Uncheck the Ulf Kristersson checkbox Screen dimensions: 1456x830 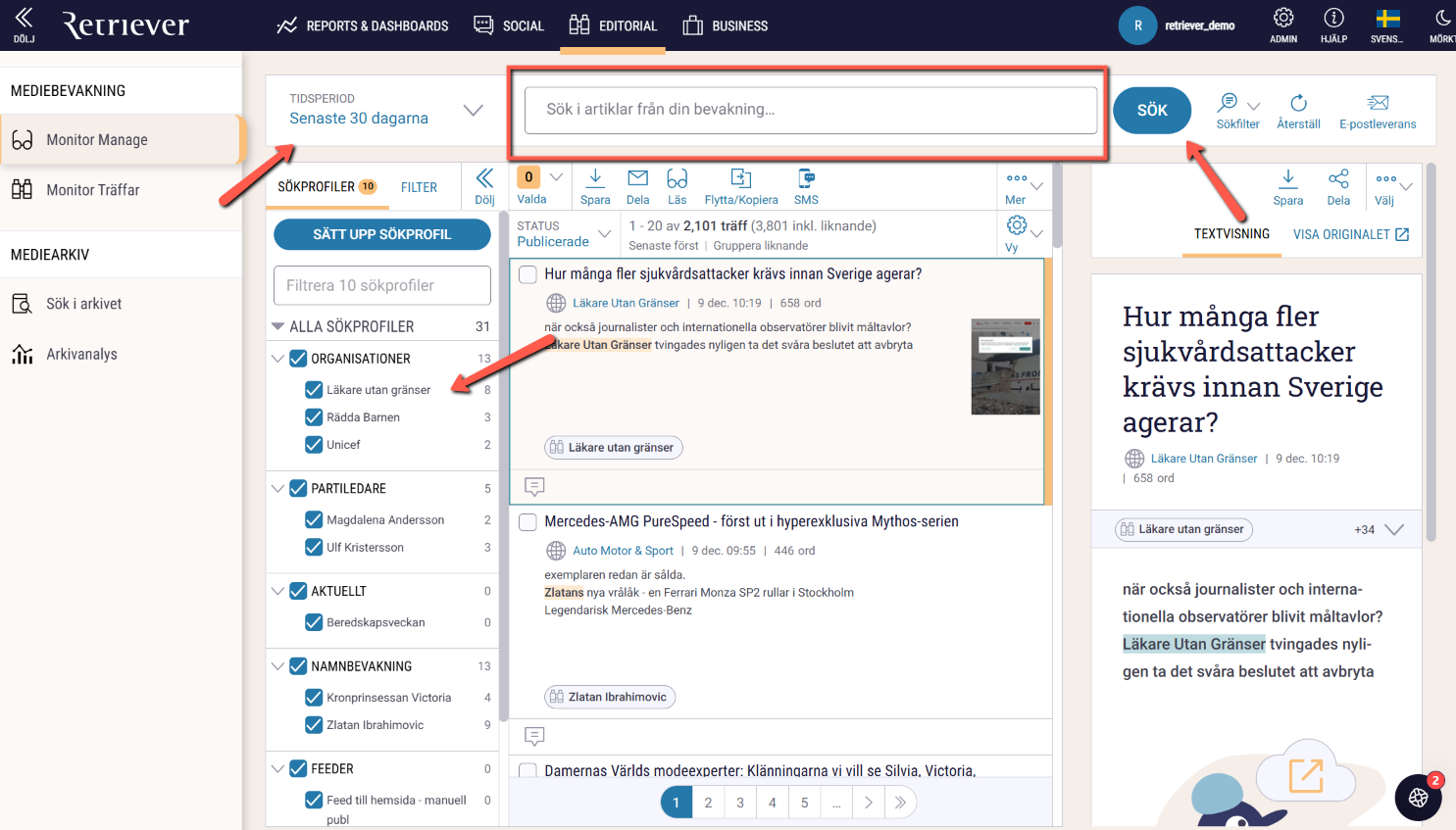pos(314,548)
